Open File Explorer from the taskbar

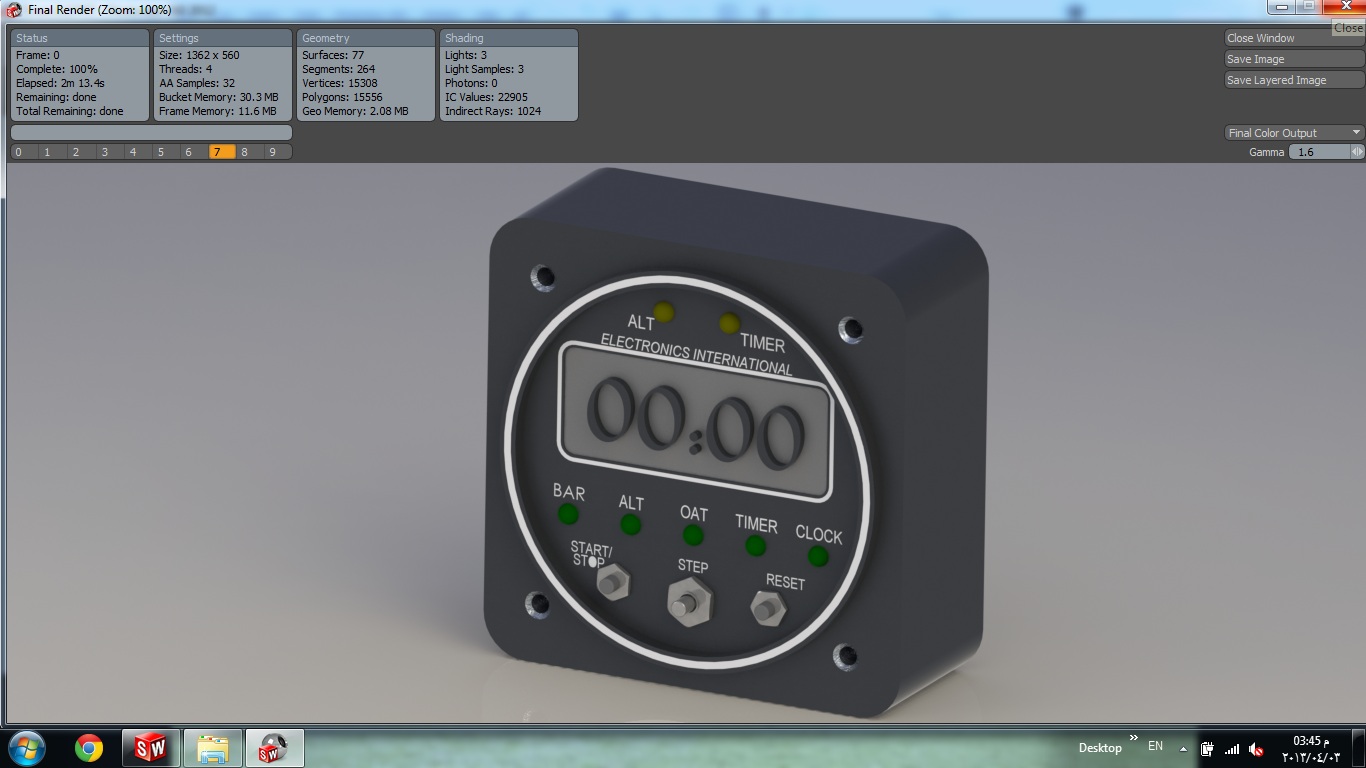pyautogui.click(x=212, y=748)
